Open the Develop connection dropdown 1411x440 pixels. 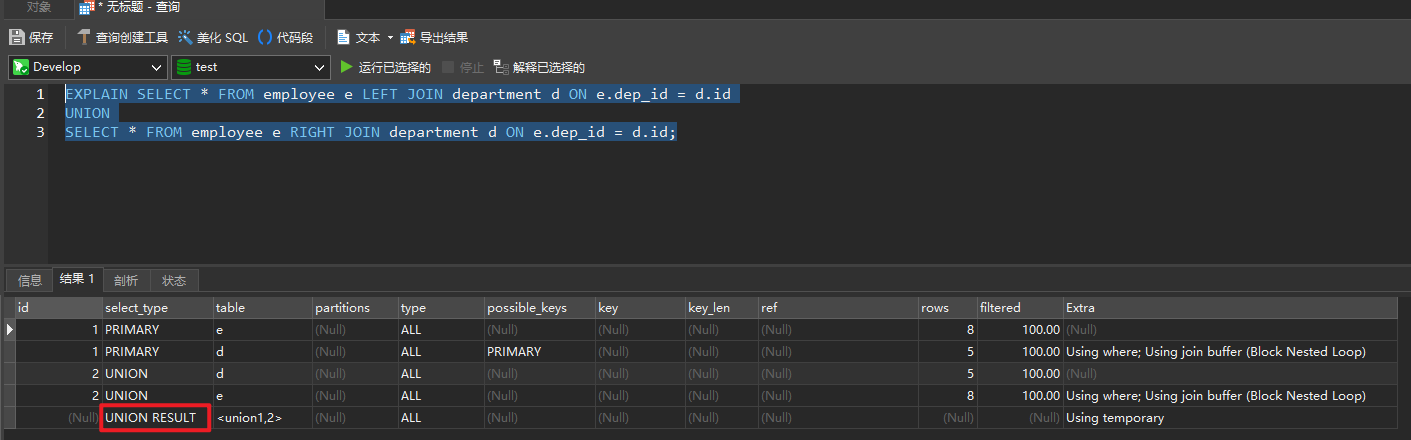coord(87,68)
